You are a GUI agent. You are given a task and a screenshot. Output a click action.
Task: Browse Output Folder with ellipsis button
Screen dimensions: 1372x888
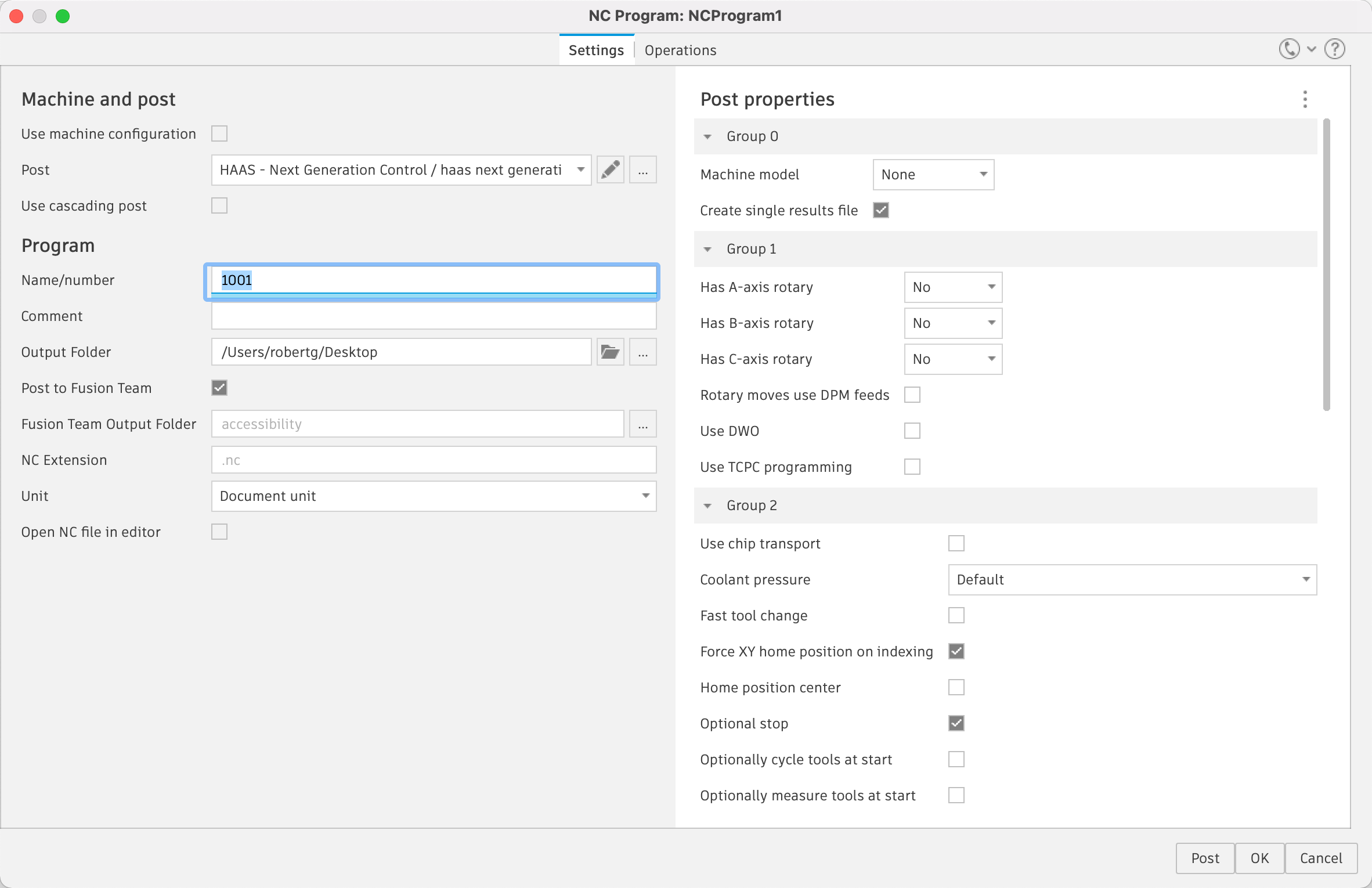pos(643,352)
